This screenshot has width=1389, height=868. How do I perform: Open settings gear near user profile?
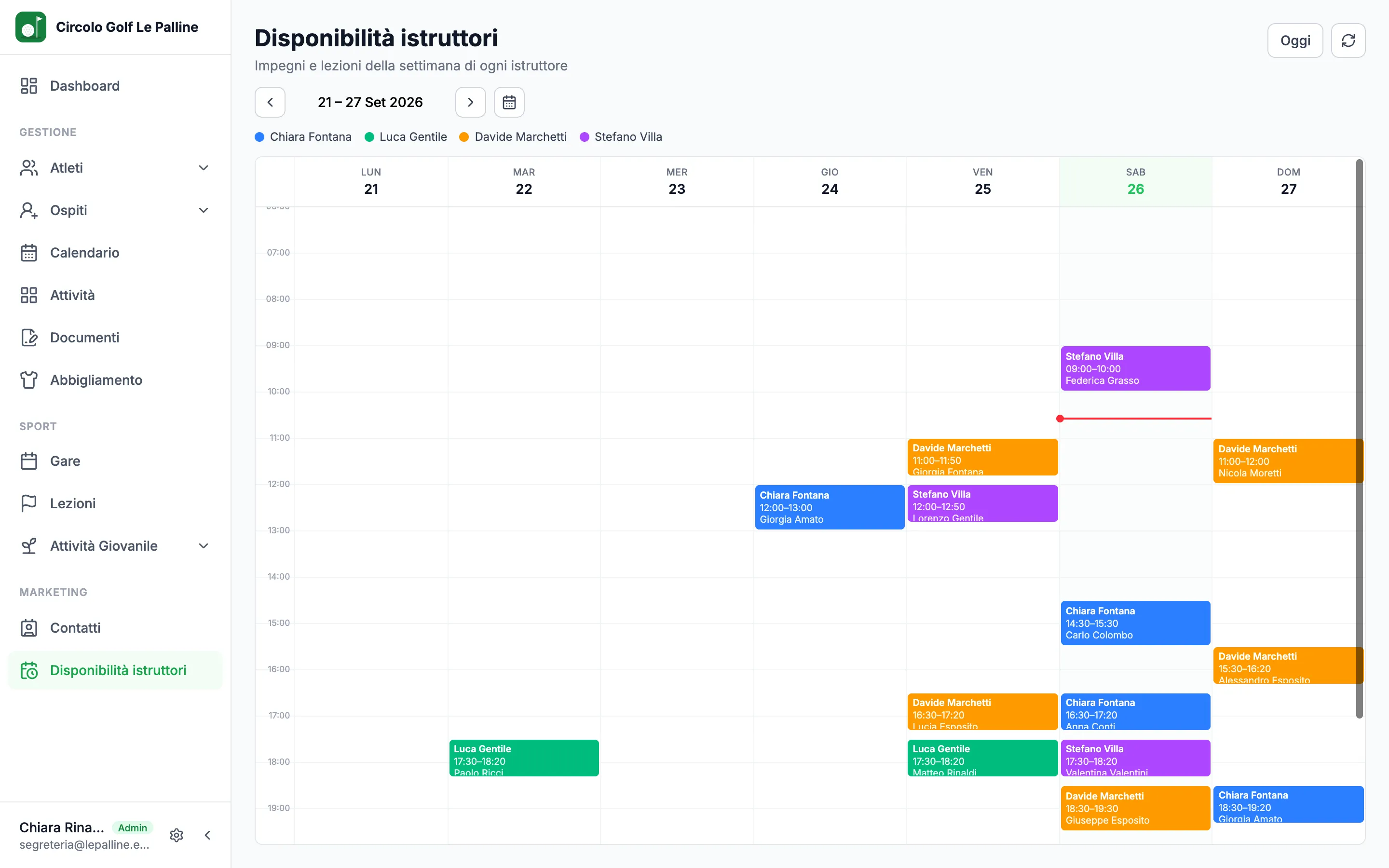177,835
